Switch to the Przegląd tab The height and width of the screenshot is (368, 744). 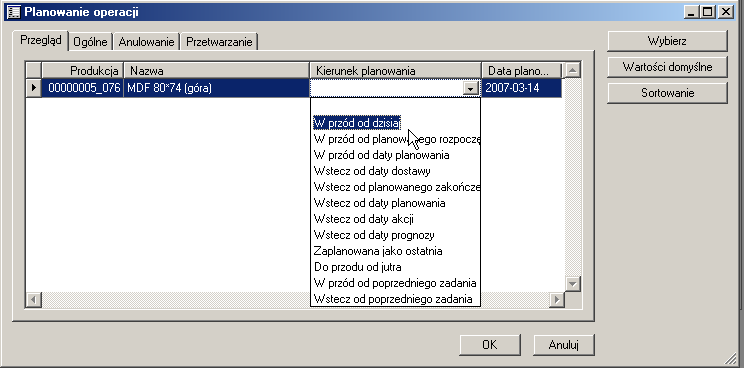click(x=41, y=40)
